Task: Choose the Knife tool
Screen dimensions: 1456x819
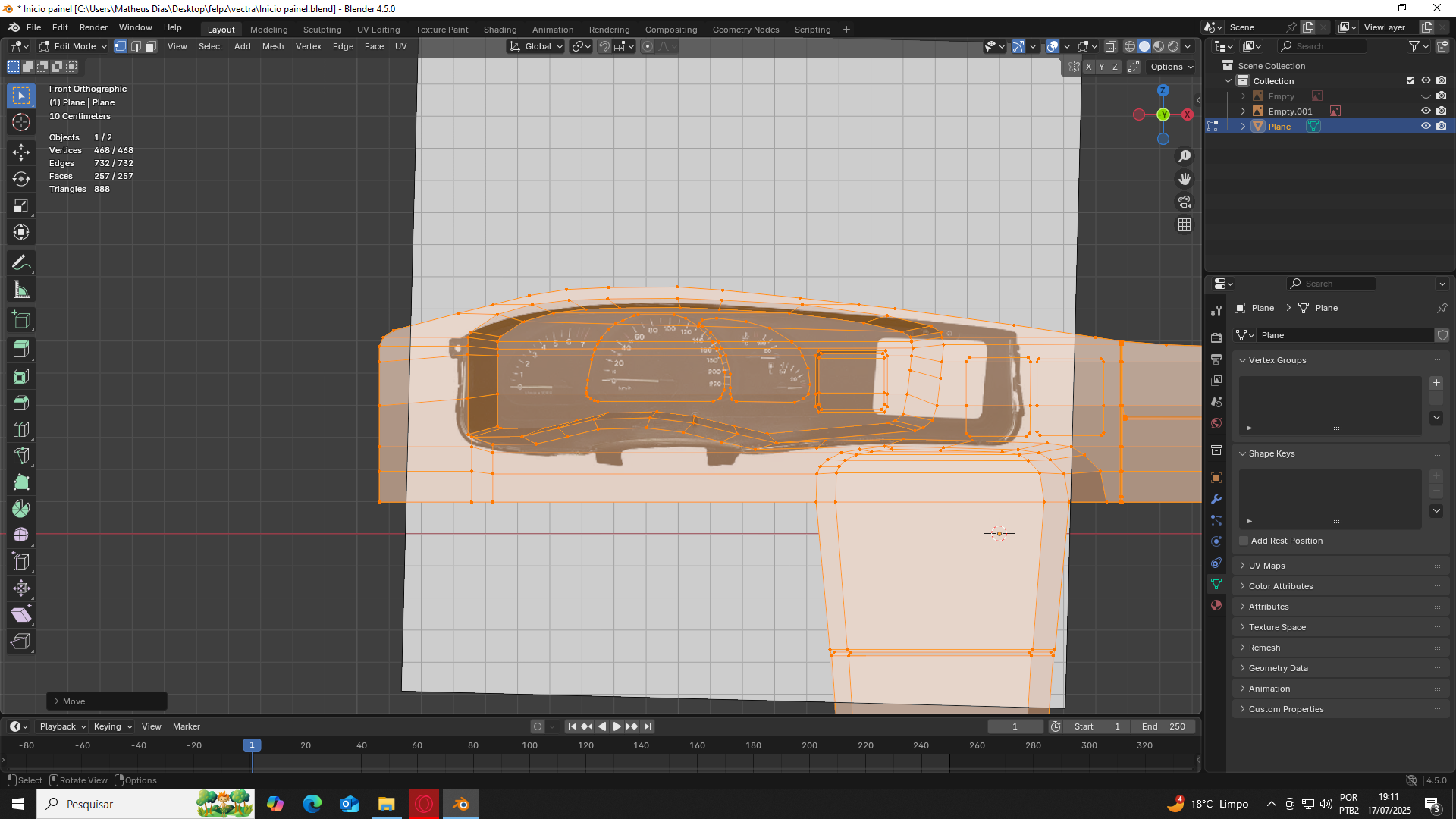Action: (21, 456)
